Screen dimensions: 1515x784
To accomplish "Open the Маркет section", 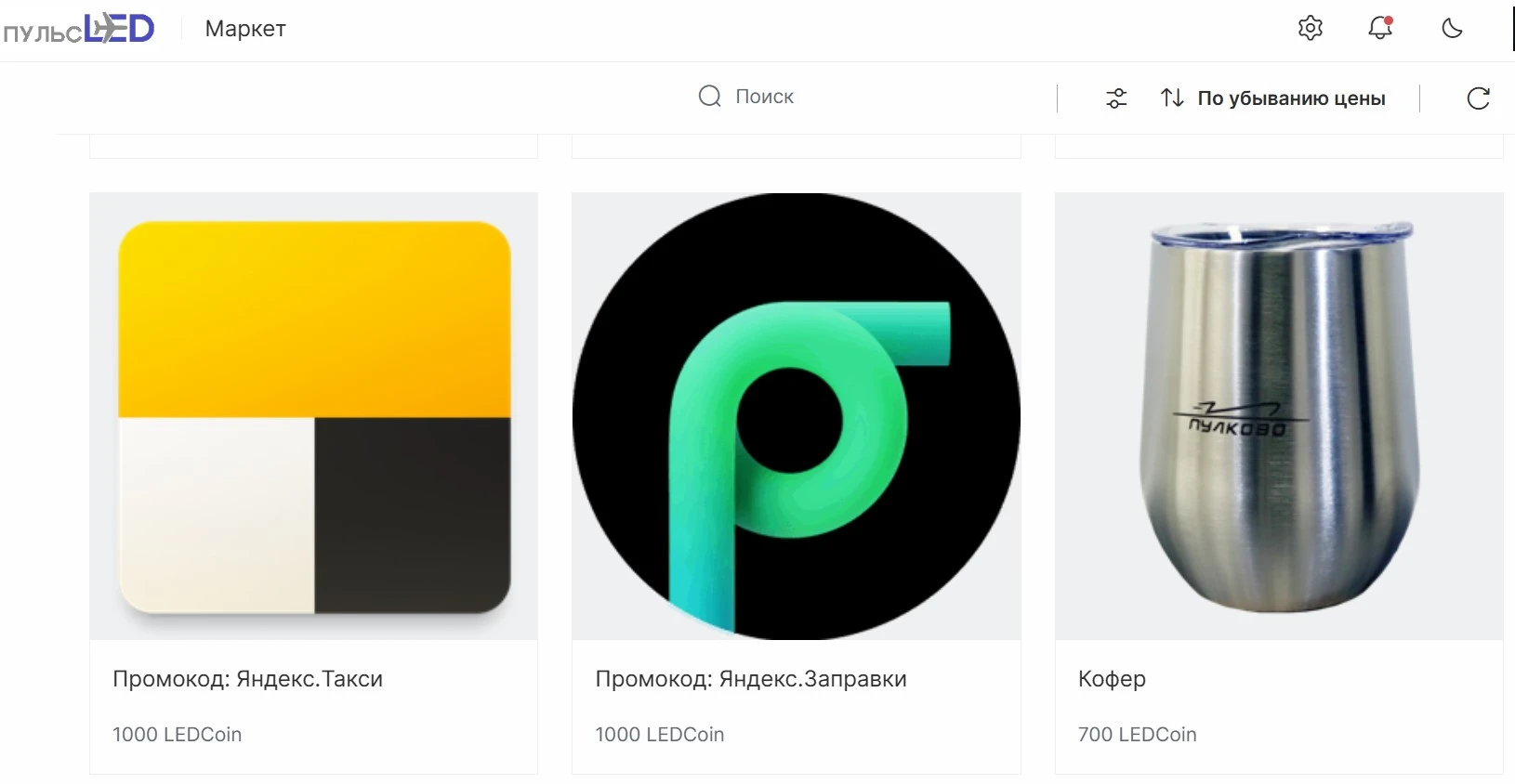I will click(245, 29).
